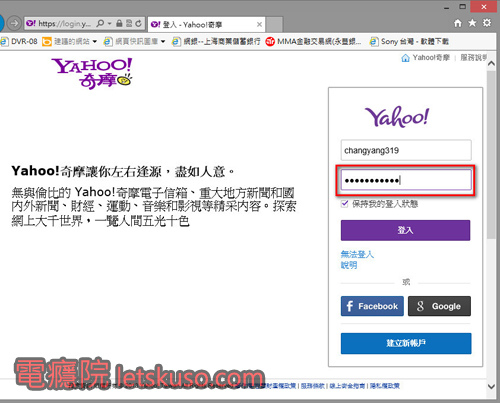The width and height of the screenshot is (500, 403).
Task: Click the Facebook f icon
Action: click(x=349, y=306)
